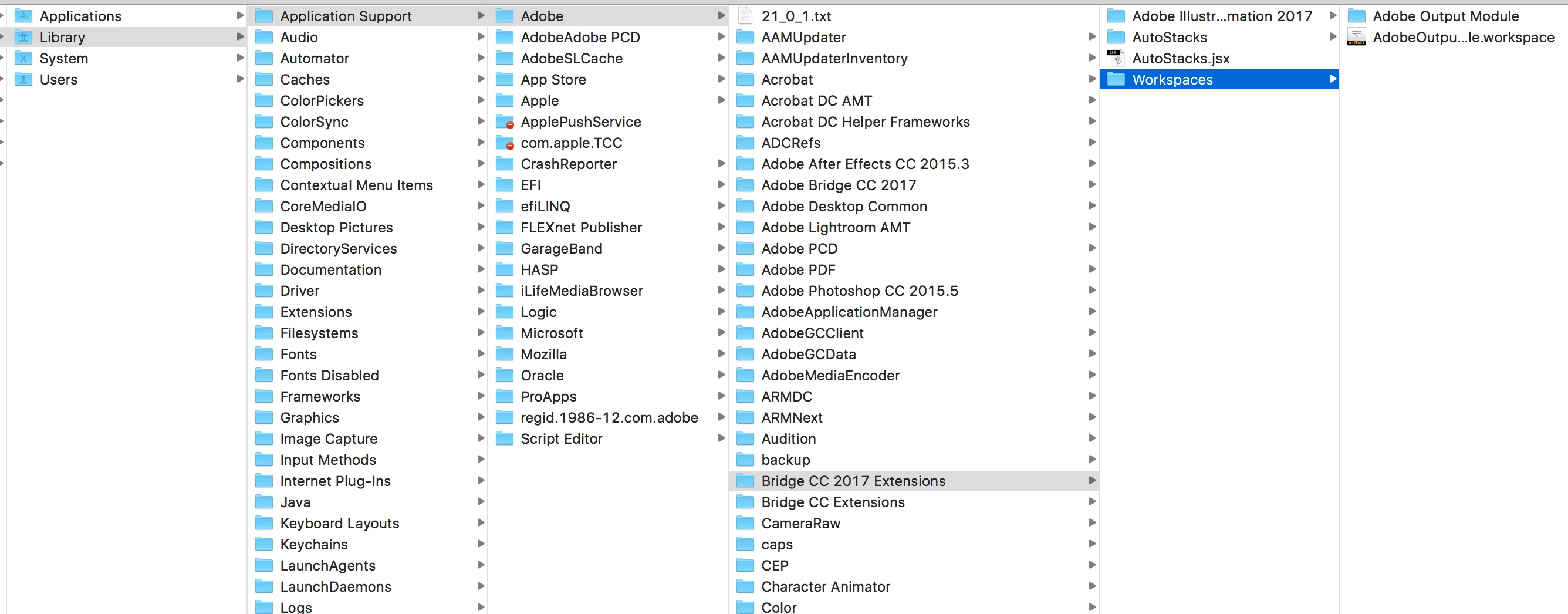Click the Users folder icon

point(23,79)
